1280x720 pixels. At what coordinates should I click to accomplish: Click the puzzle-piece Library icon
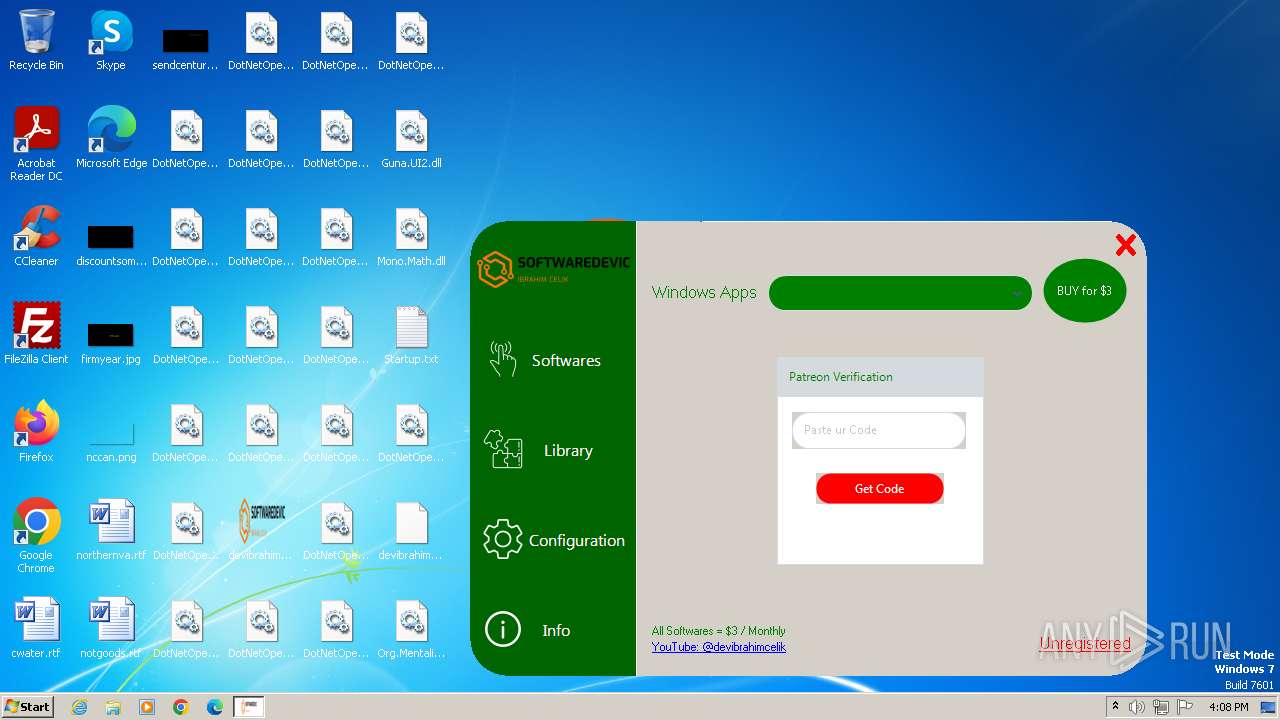(x=502, y=450)
